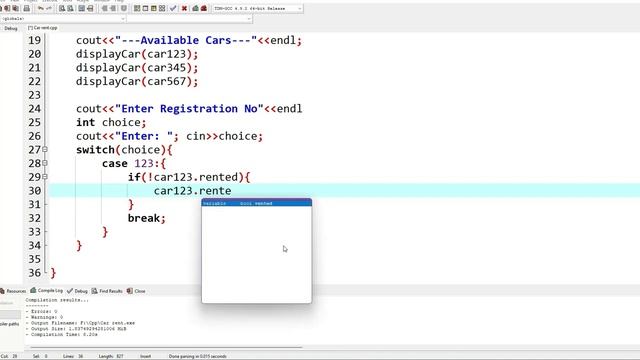Click the Profile analysis toolbar icon

(196, 8)
